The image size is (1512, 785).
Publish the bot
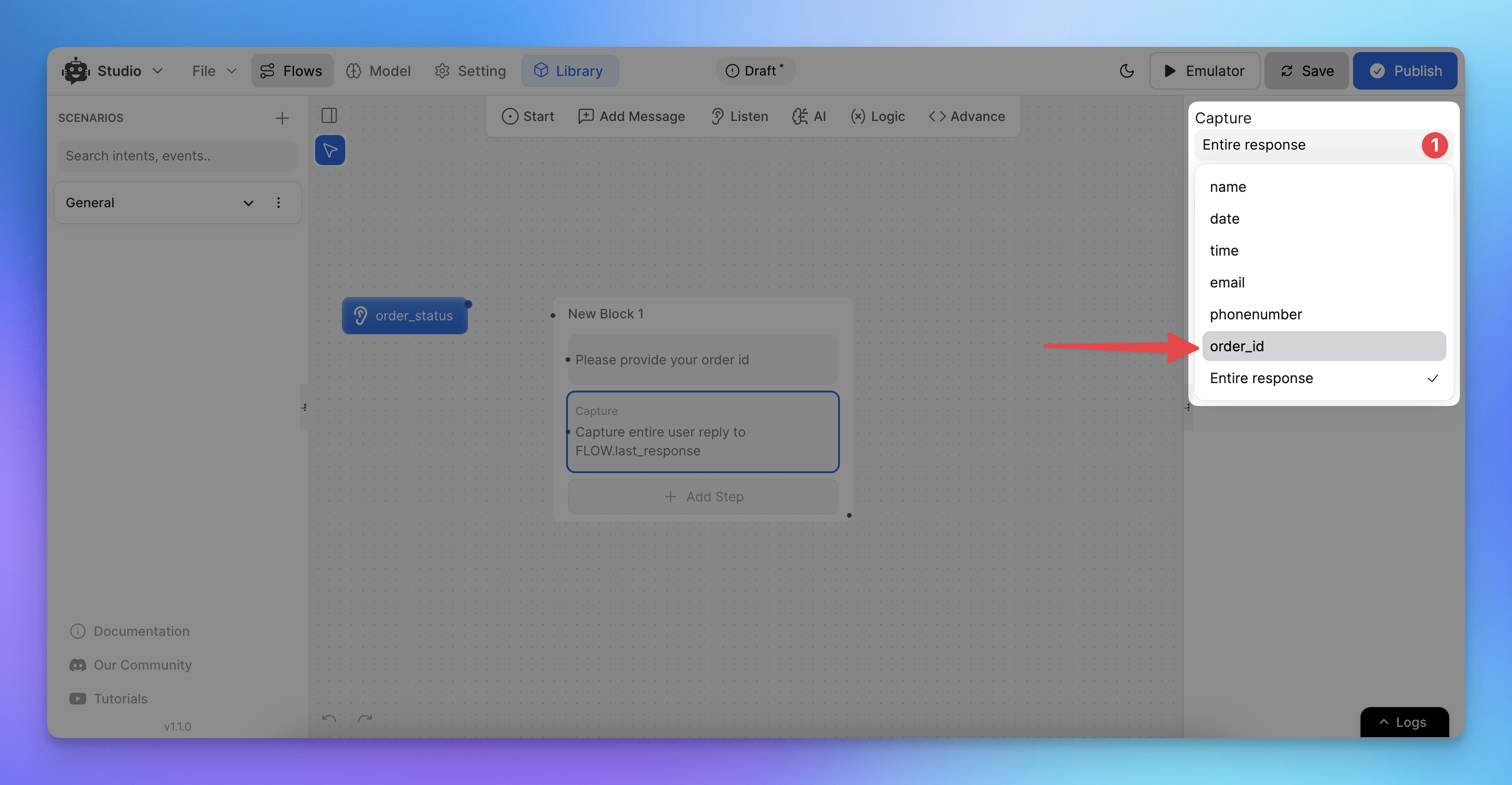(x=1405, y=71)
